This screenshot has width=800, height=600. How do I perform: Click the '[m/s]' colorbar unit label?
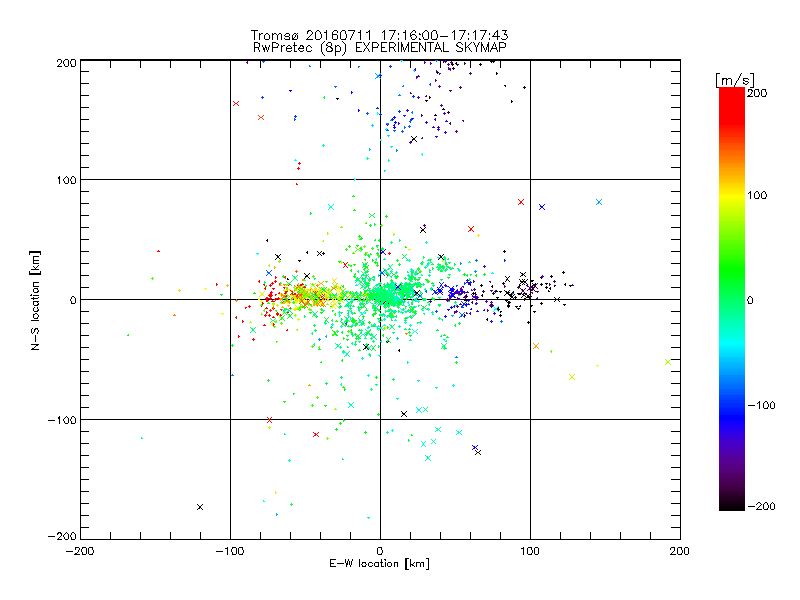coord(735,80)
